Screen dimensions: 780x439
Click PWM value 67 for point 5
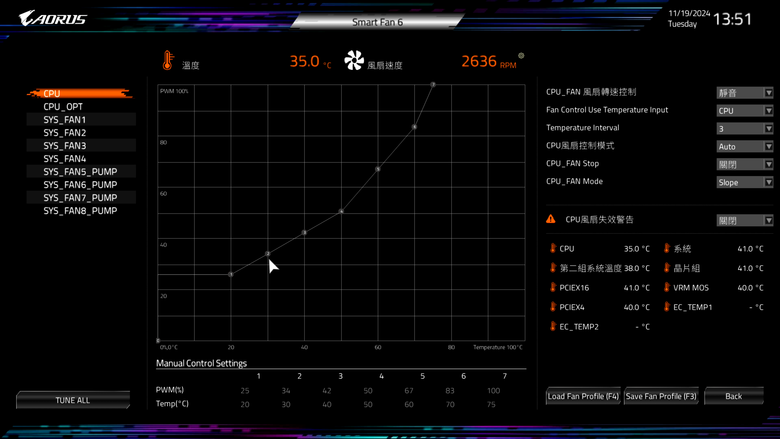point(409,391)
